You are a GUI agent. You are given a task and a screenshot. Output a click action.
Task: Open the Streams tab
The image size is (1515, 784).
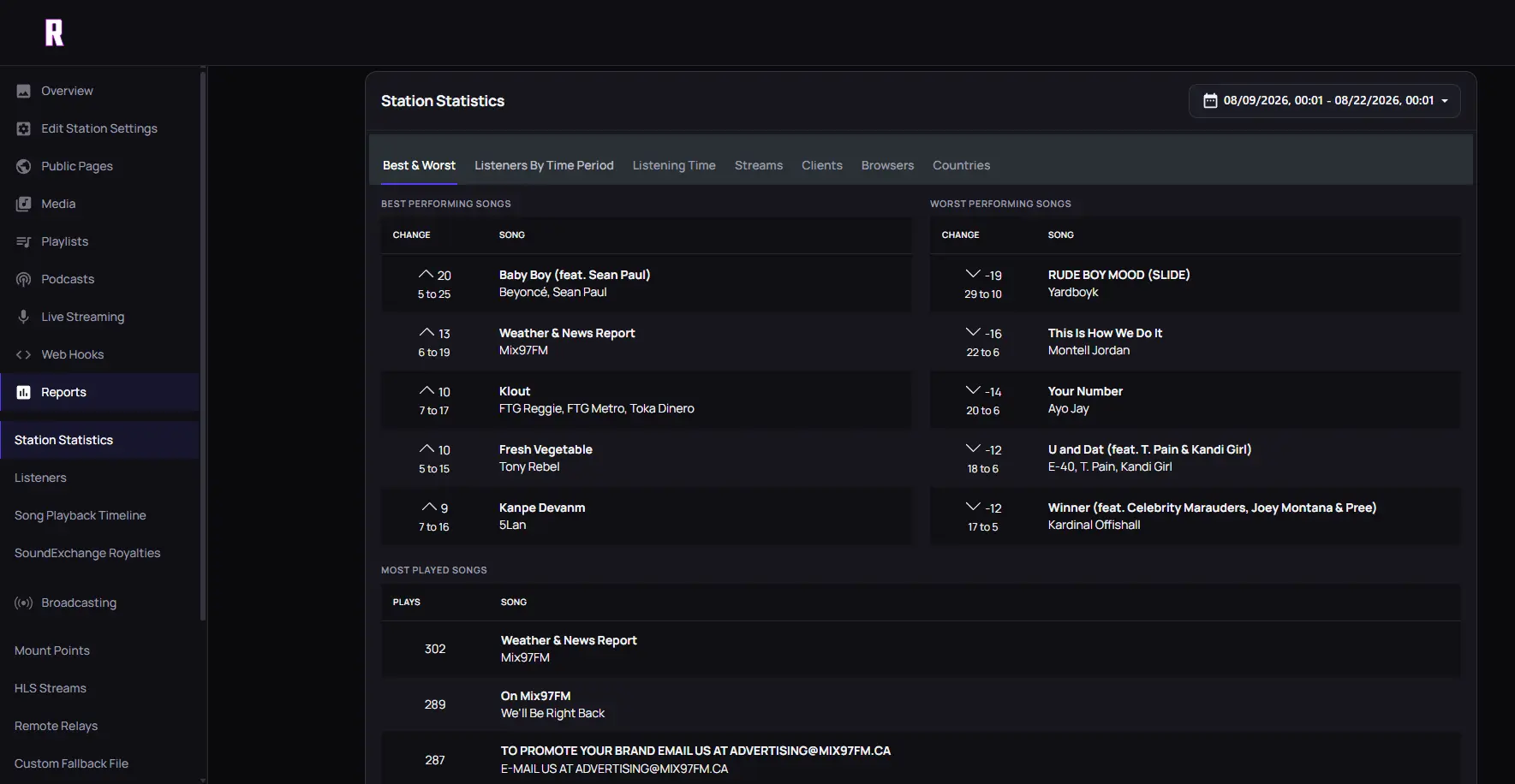[759, 165]
